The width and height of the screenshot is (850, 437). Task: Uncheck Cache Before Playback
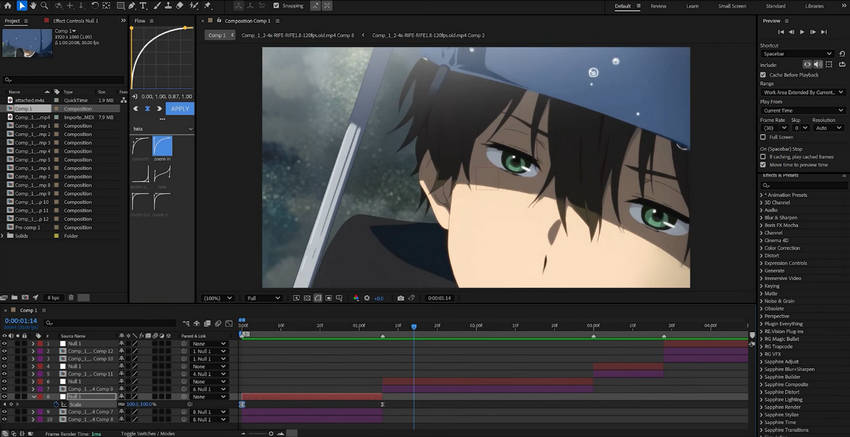click(763, 75)
